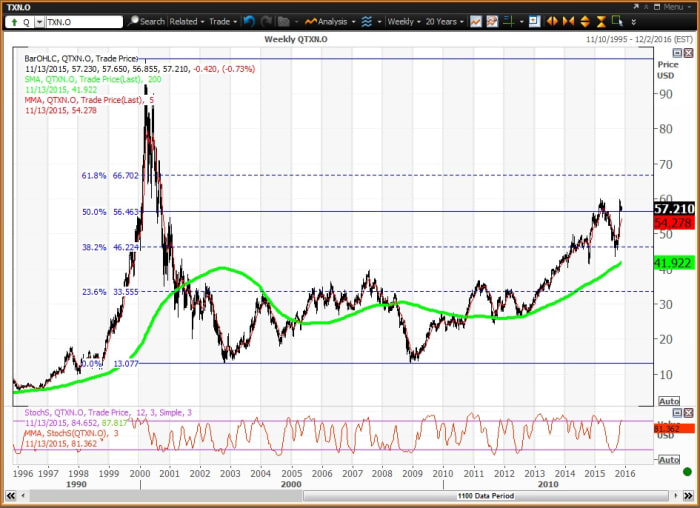700x508 pixels.
Task: Toggle Auto scale on stochastic panel
Action: (x=671, y=458)
